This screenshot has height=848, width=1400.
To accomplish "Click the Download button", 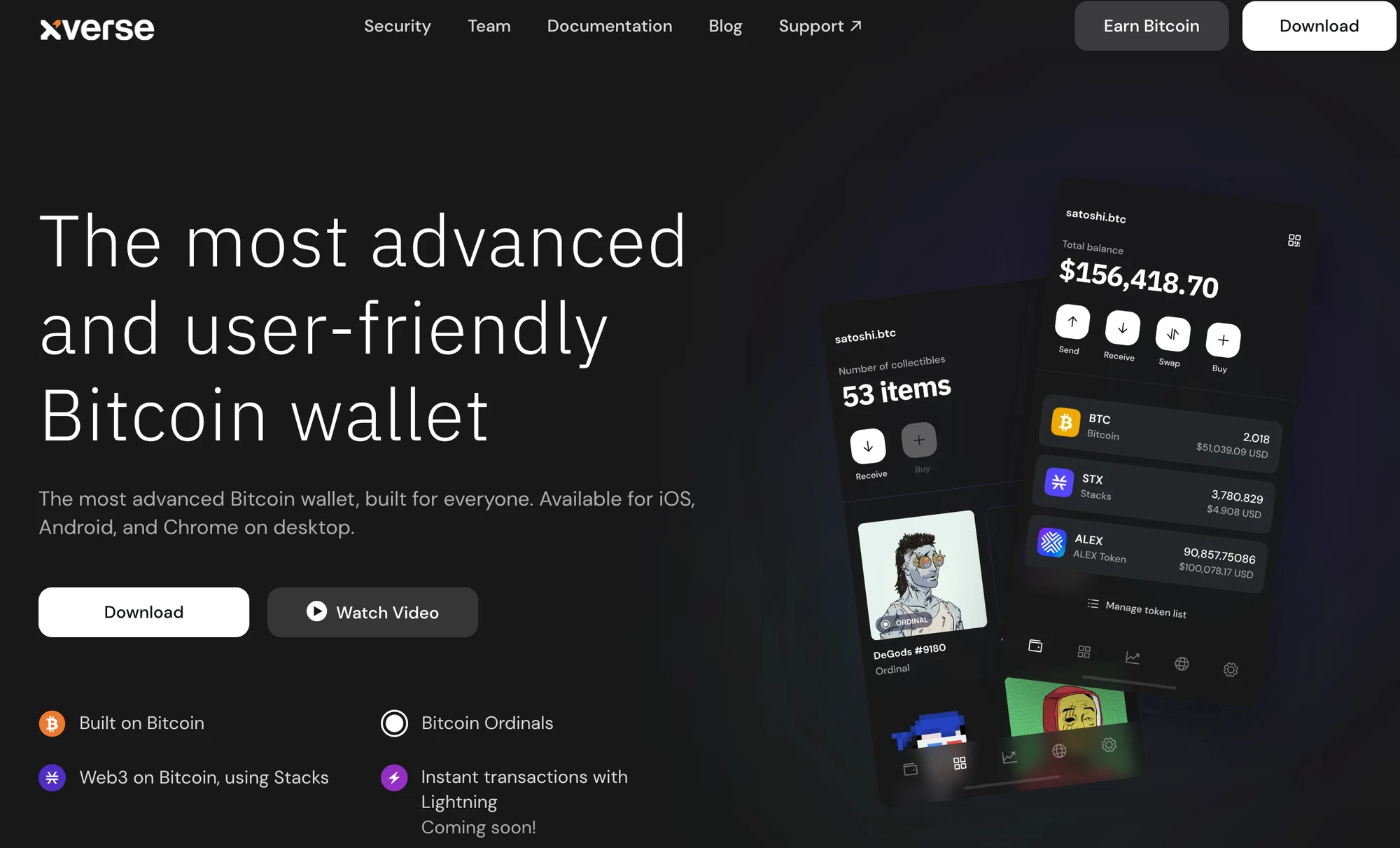I will coord(1318,26).
